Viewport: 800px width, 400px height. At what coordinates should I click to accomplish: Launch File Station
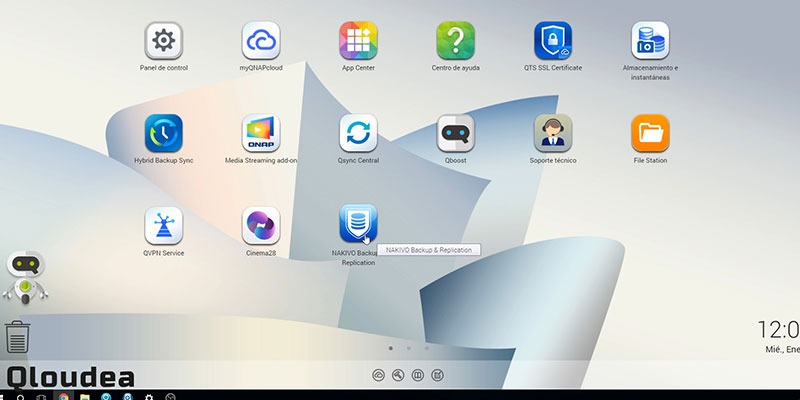coord(650,133)
